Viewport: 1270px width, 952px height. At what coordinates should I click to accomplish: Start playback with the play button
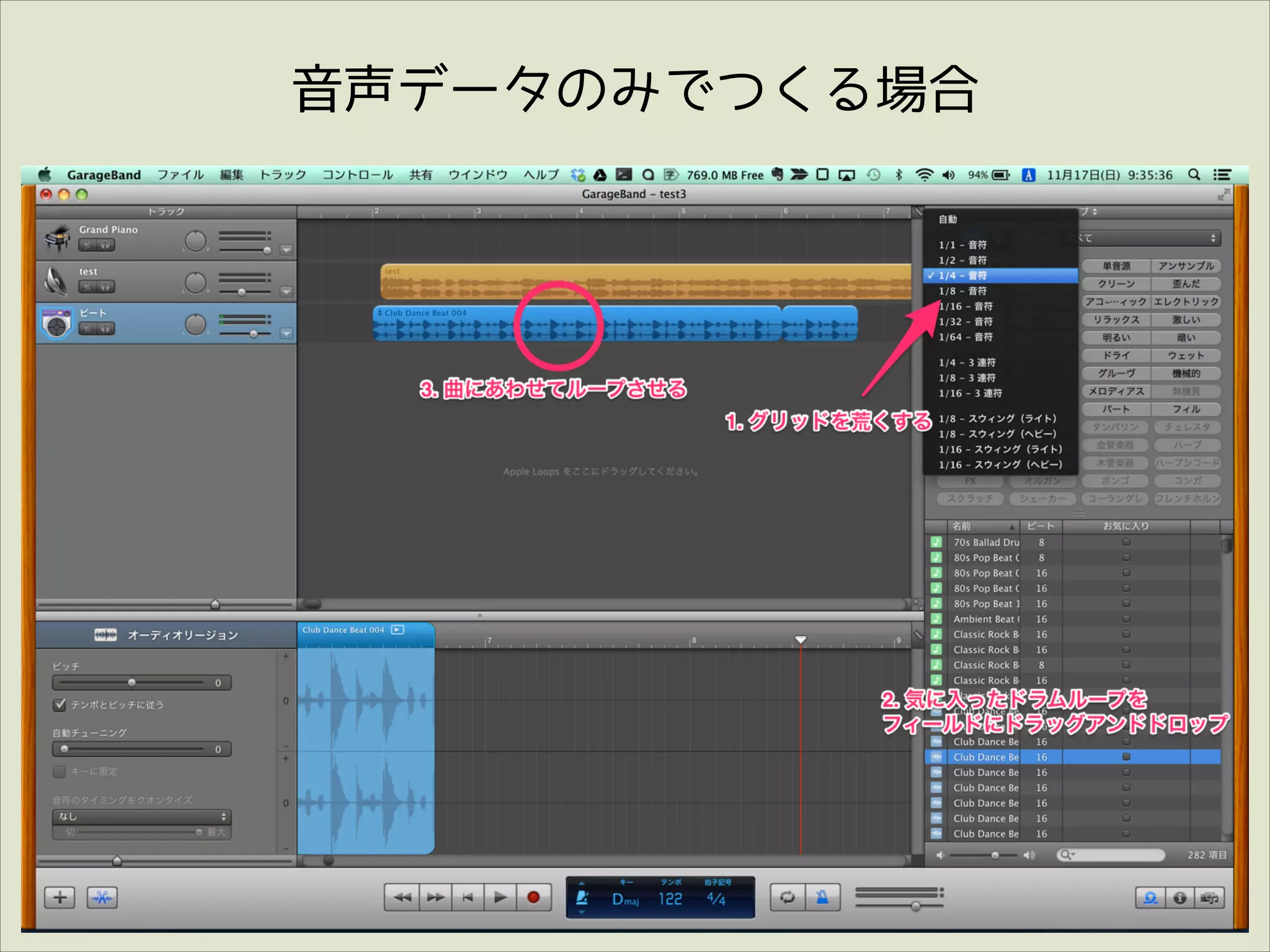500,897
